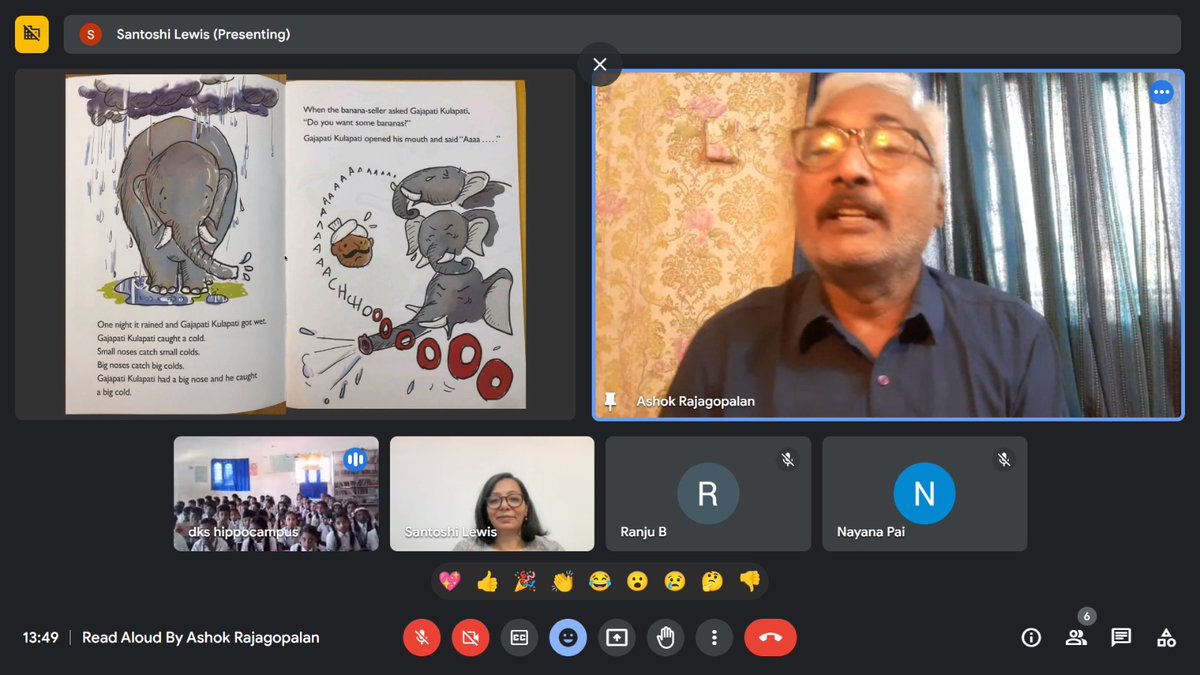Send sparkling heart reaction
The image size is (1200, 675).
[449, 581]
